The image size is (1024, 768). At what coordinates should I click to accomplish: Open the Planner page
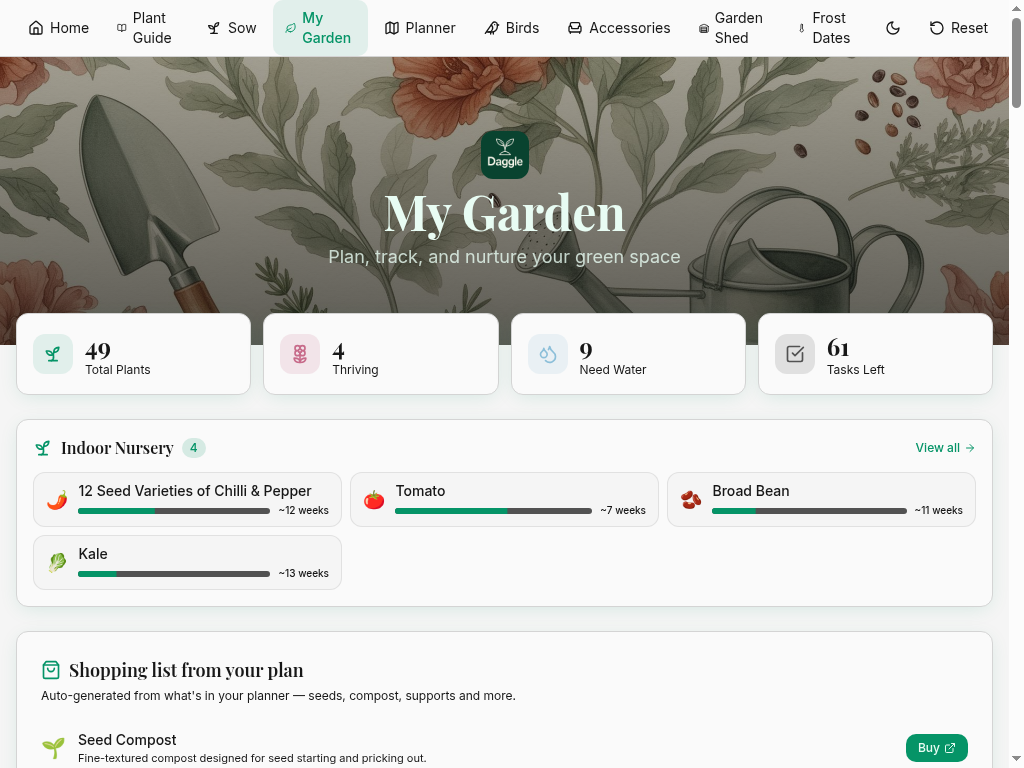click(x=420, y=28)
